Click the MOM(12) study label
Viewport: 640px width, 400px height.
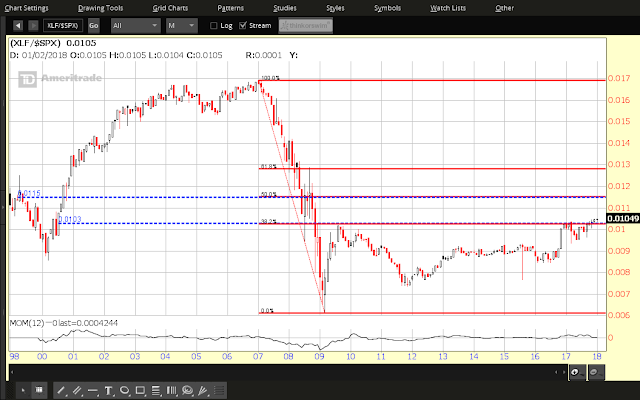[x=28, y=323]
